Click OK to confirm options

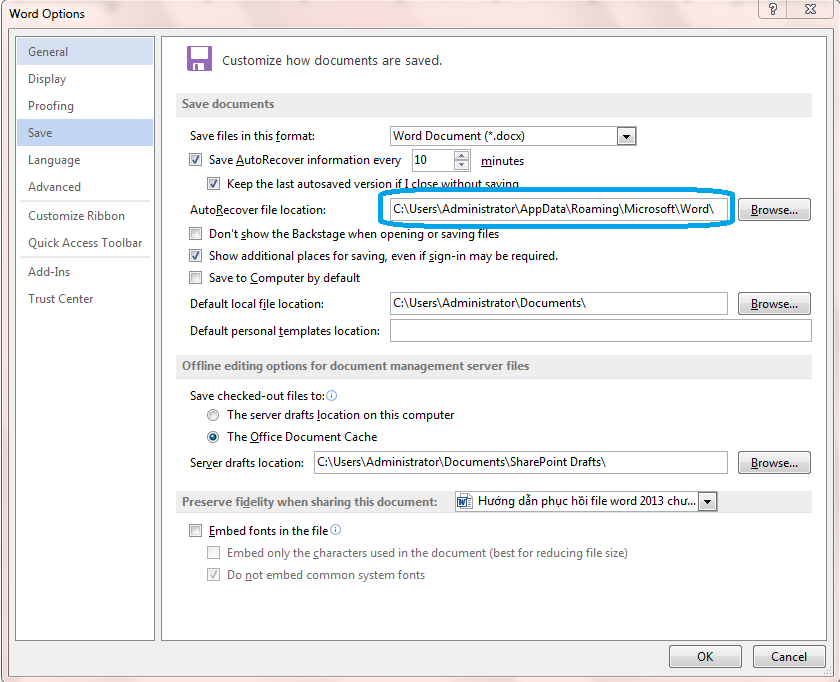(x=705, y=657)
